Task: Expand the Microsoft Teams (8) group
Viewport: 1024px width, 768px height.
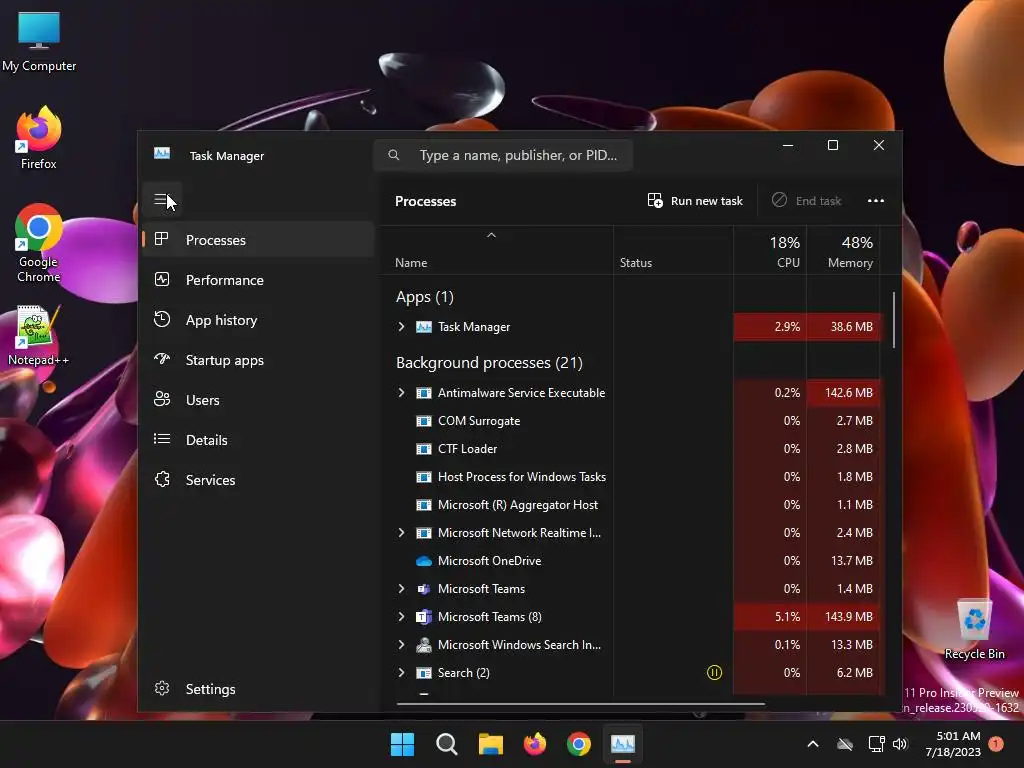Action: coord(402,616)
